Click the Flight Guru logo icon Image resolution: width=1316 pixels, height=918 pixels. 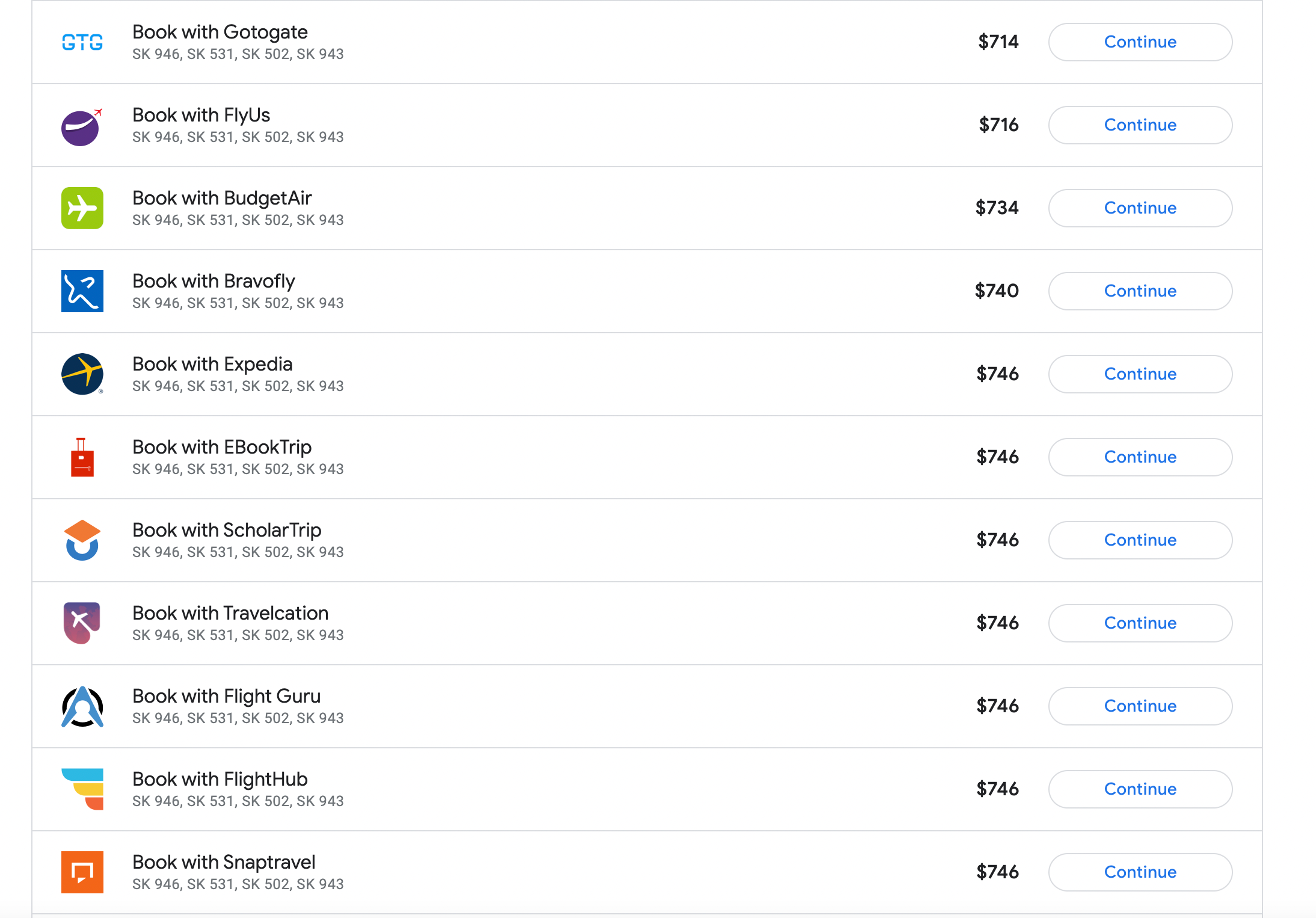(82, 706)
